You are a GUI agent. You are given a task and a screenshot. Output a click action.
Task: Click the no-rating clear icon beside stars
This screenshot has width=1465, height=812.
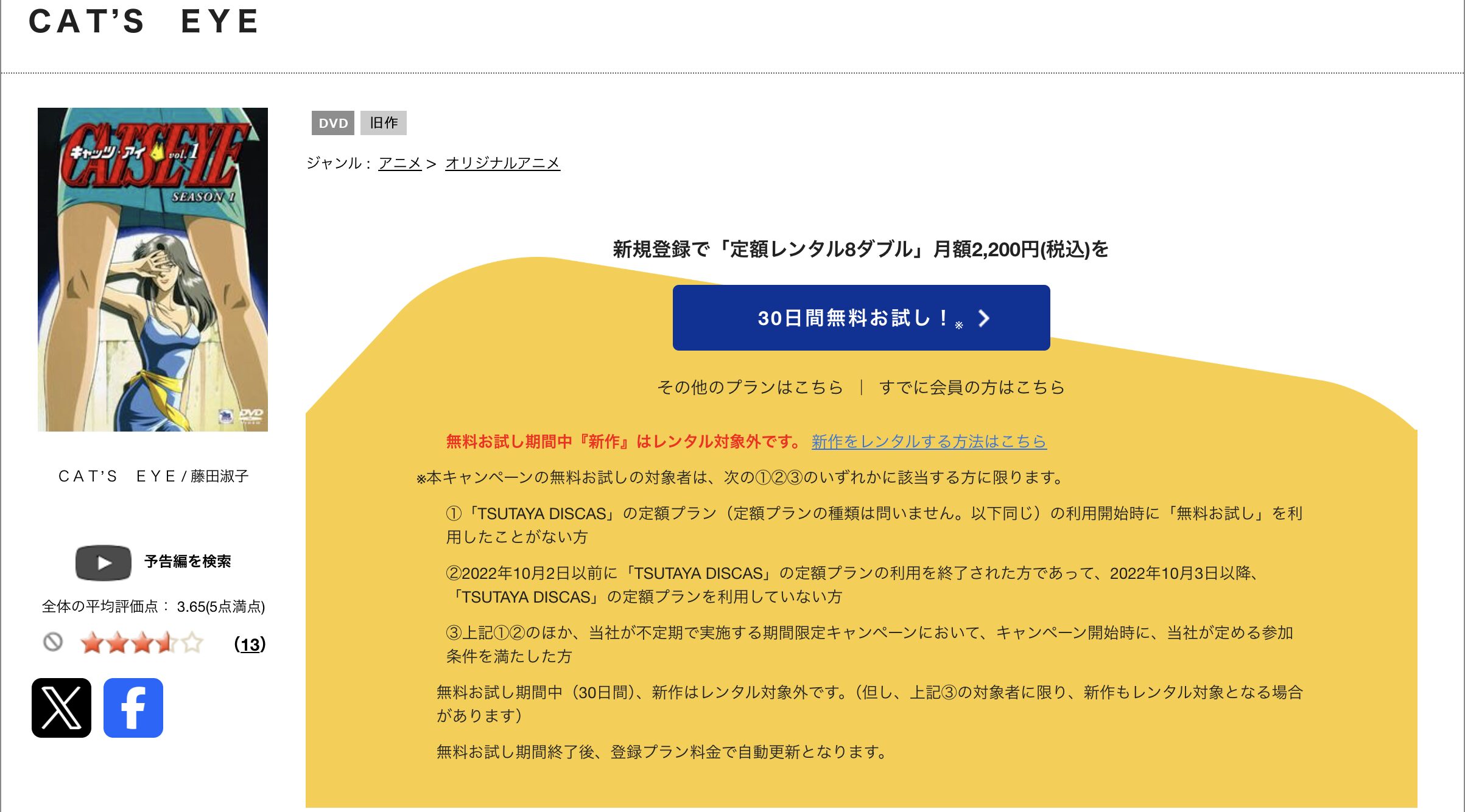(53, 642)
